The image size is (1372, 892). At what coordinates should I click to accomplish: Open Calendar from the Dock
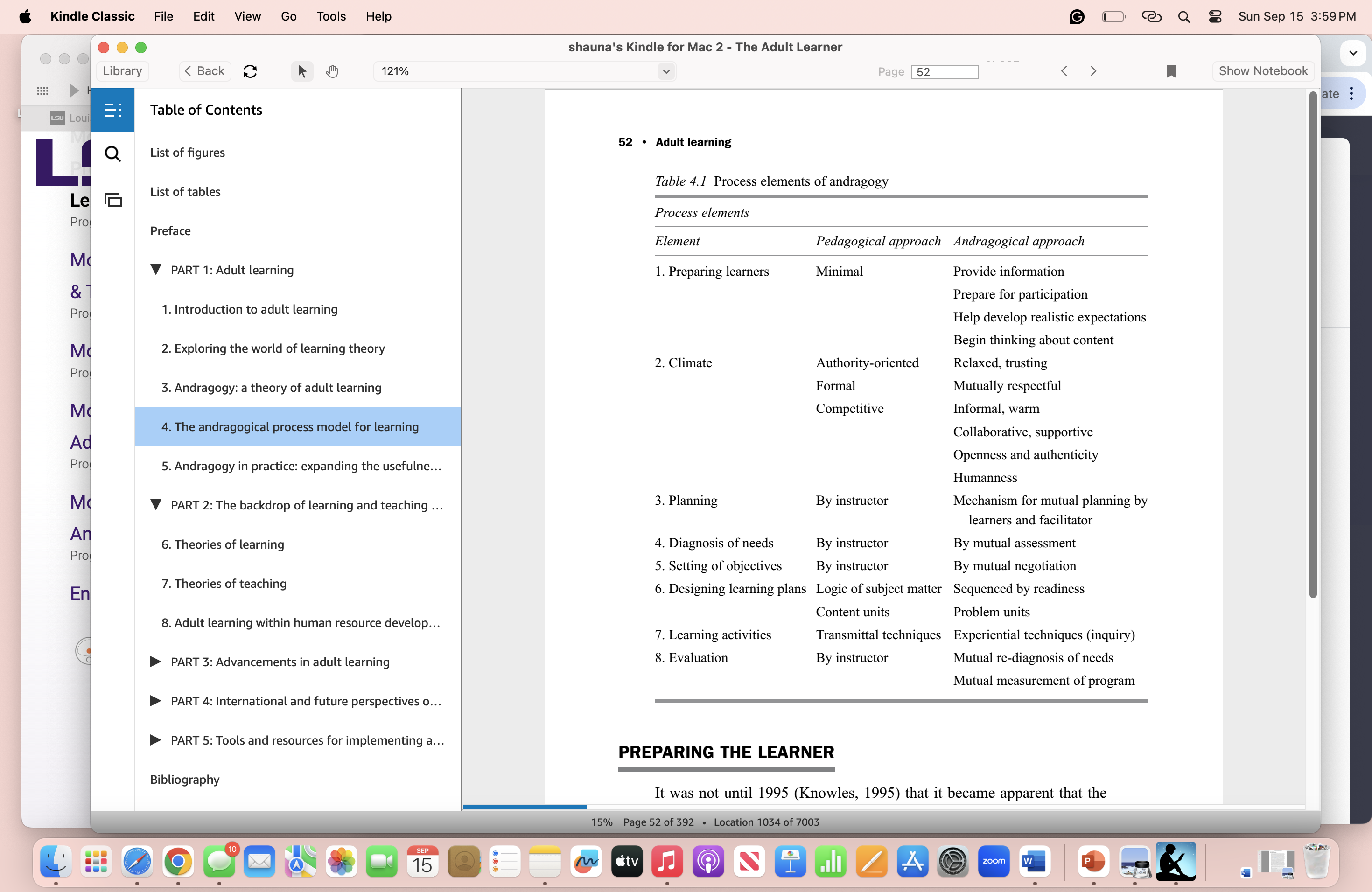[422, 862]
